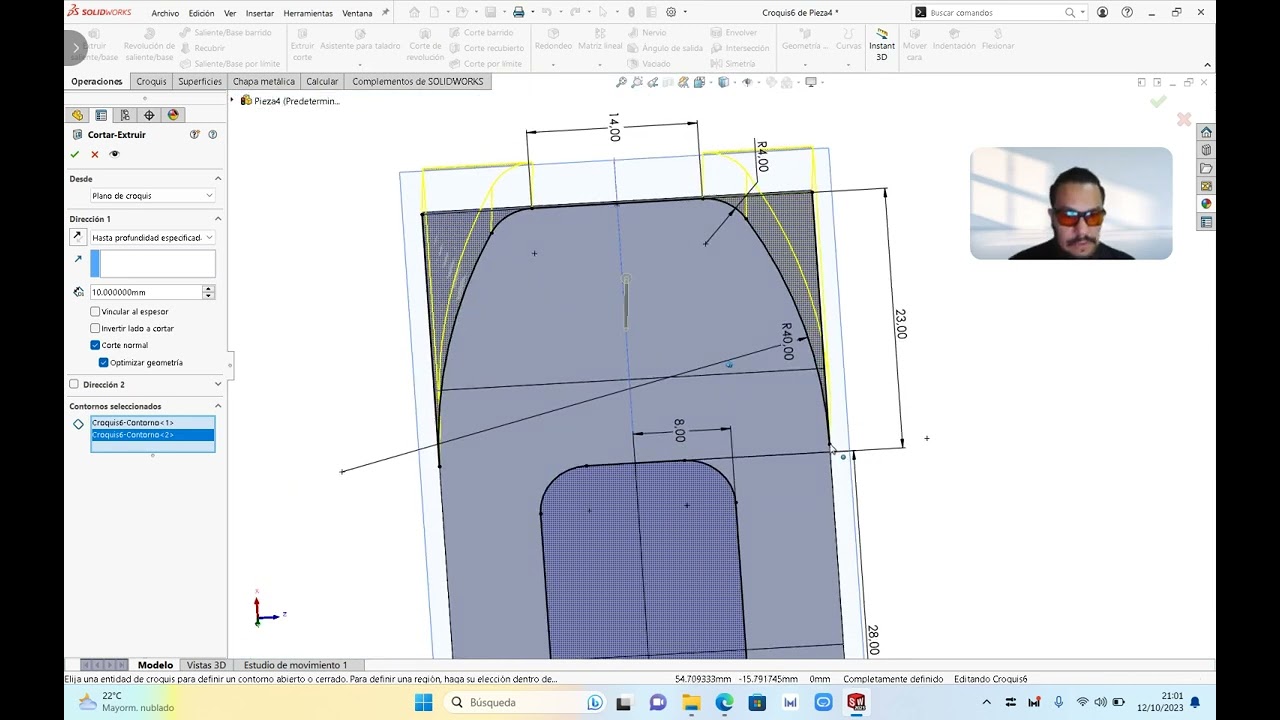Open the user login account icon
1280x720 pixels.
click(1102, 12)
